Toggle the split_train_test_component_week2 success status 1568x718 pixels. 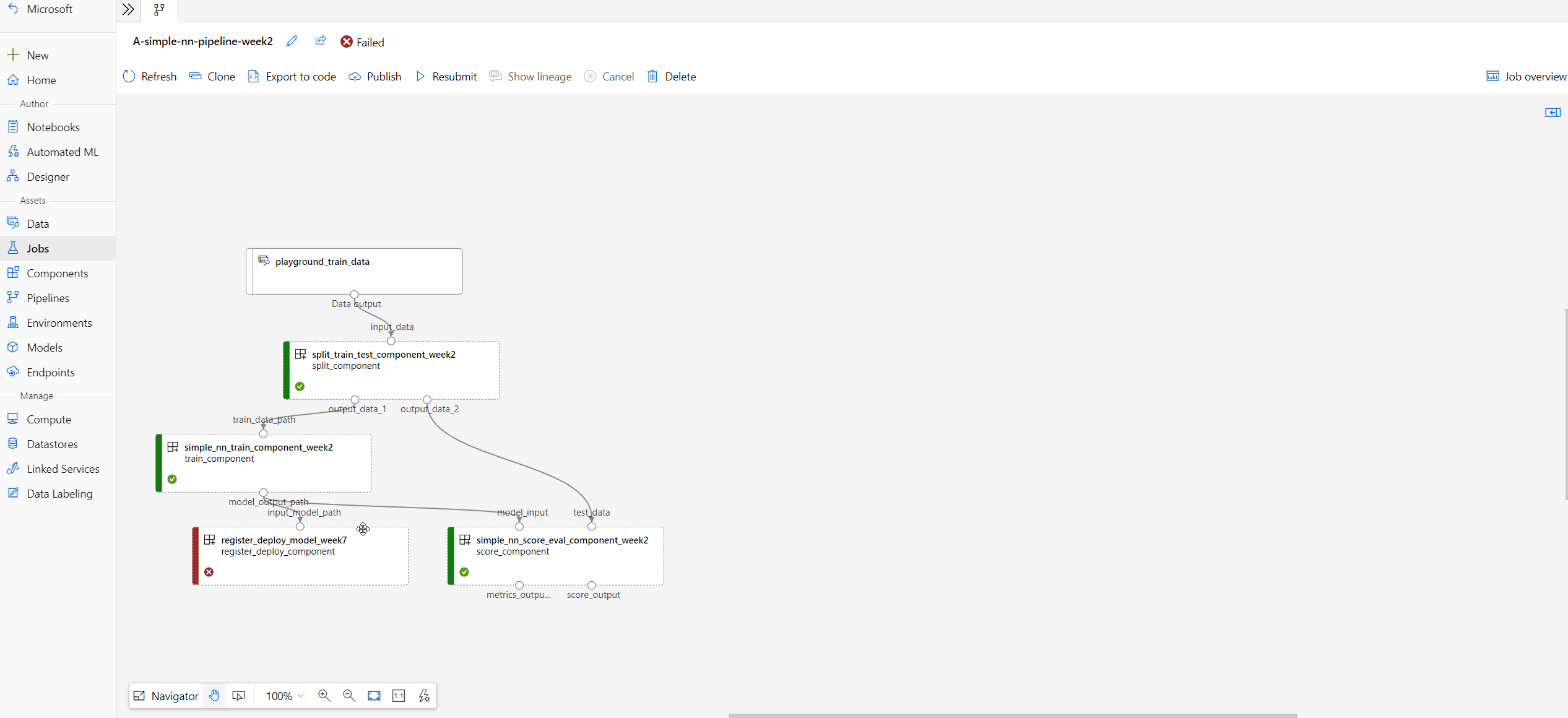tap(300, 386)
